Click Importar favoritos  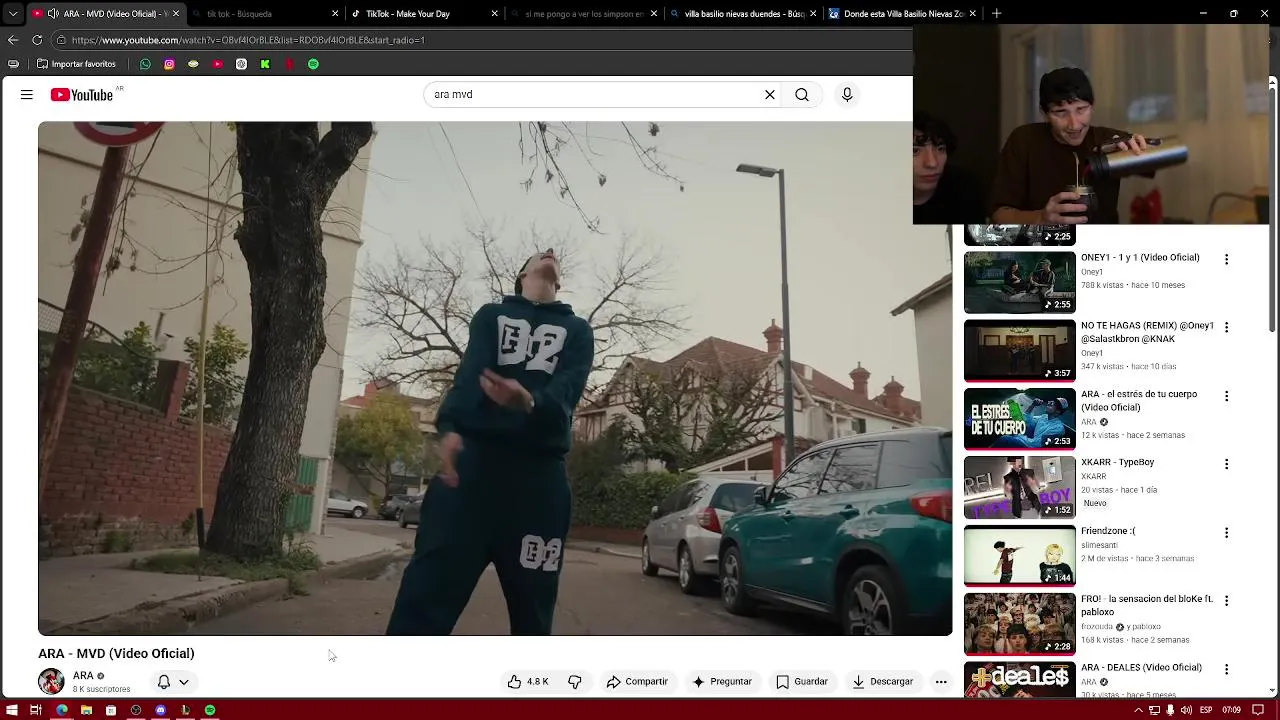(x=76, y=64)
